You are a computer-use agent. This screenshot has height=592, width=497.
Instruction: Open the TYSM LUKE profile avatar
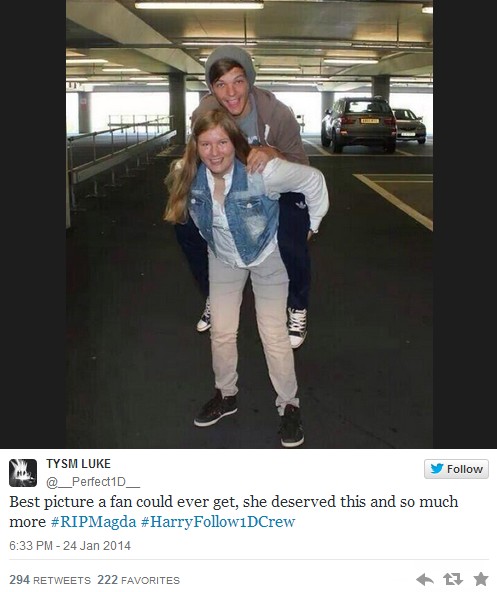[x=23, y=473]
